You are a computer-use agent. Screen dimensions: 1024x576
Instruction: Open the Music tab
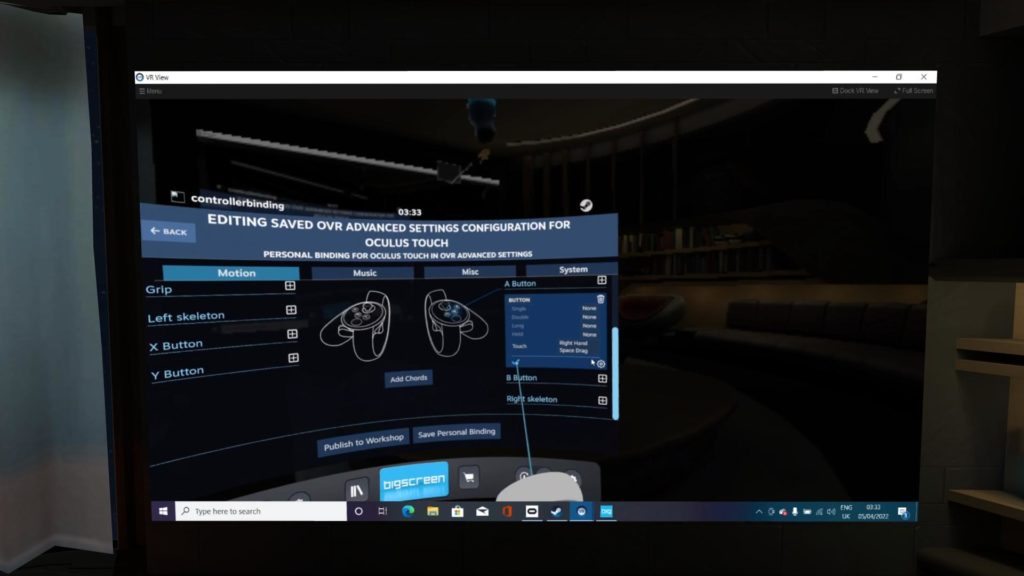pos(363,273)
